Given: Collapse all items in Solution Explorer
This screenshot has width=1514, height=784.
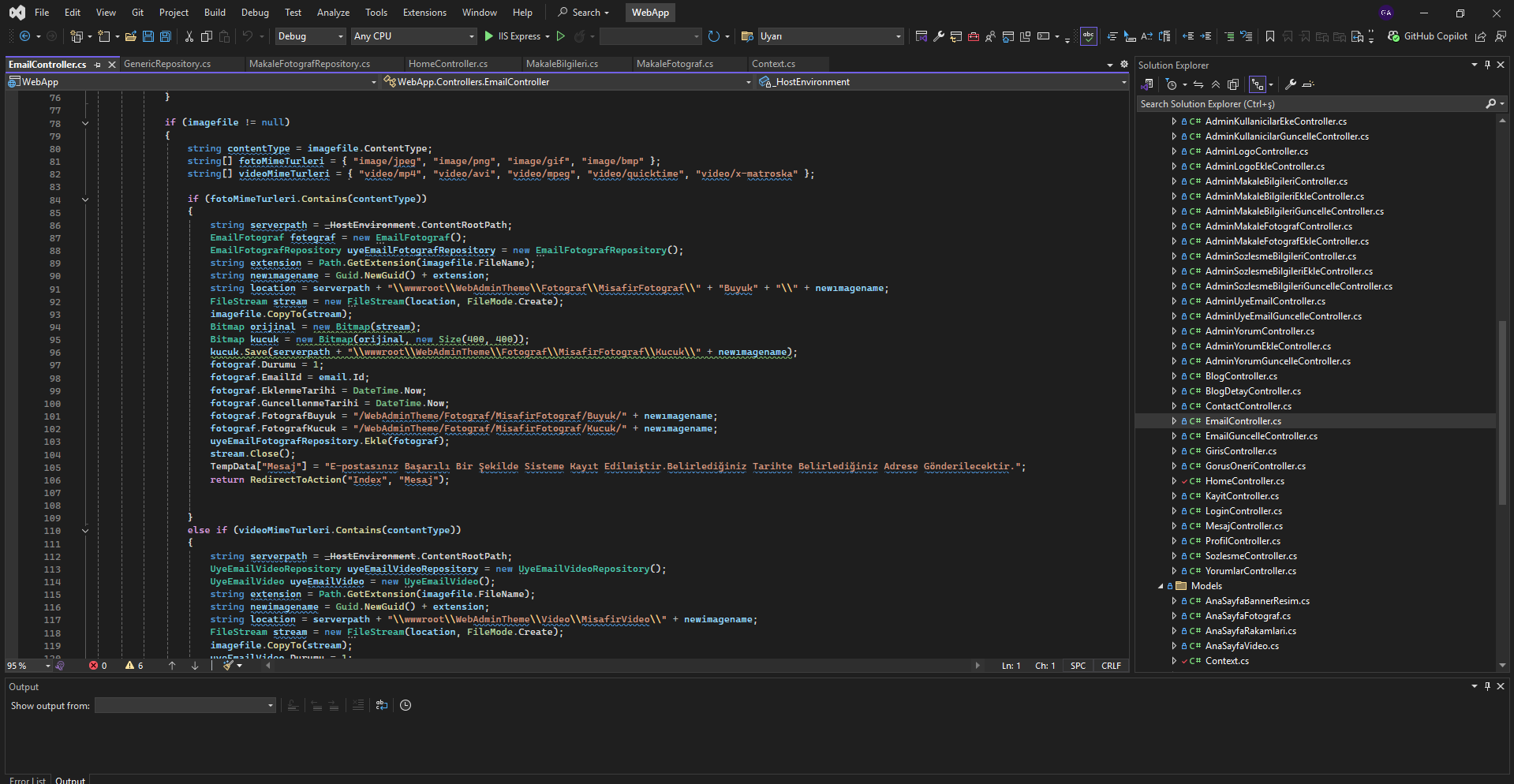Looking at the screenshot, I should [1216, 84].
